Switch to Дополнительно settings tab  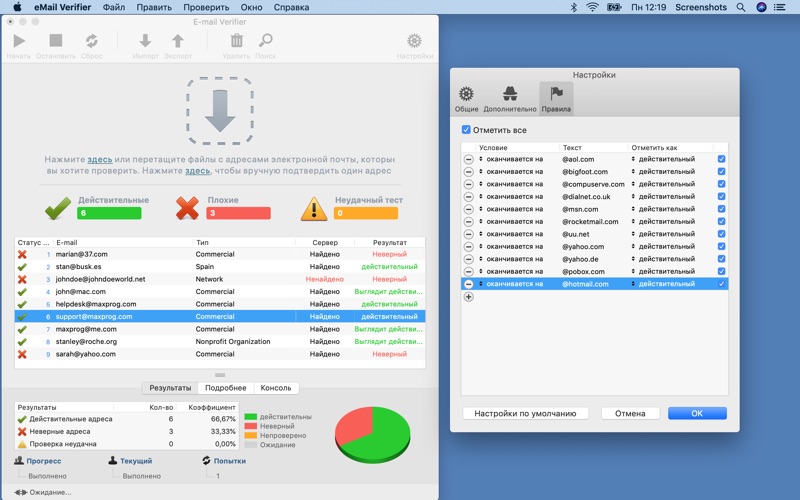click(510, 99)
